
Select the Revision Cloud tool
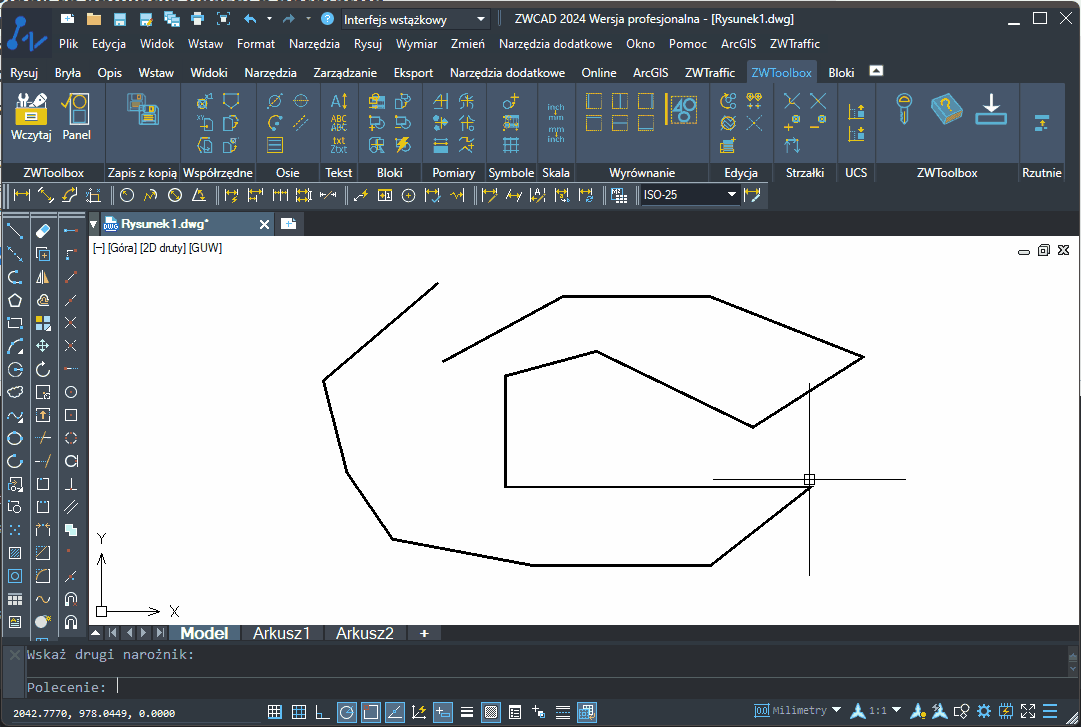point(14,392)
